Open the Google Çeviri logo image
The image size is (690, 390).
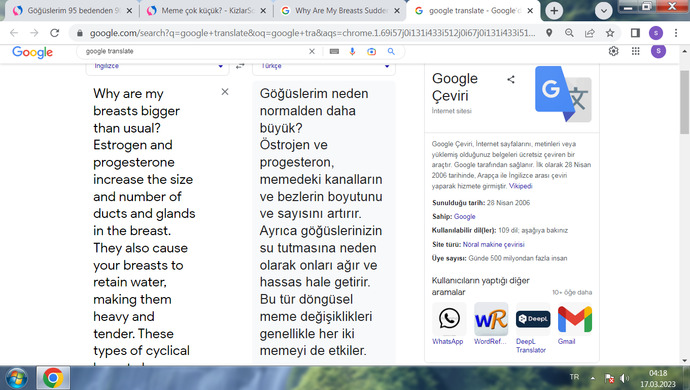point(563,94)
